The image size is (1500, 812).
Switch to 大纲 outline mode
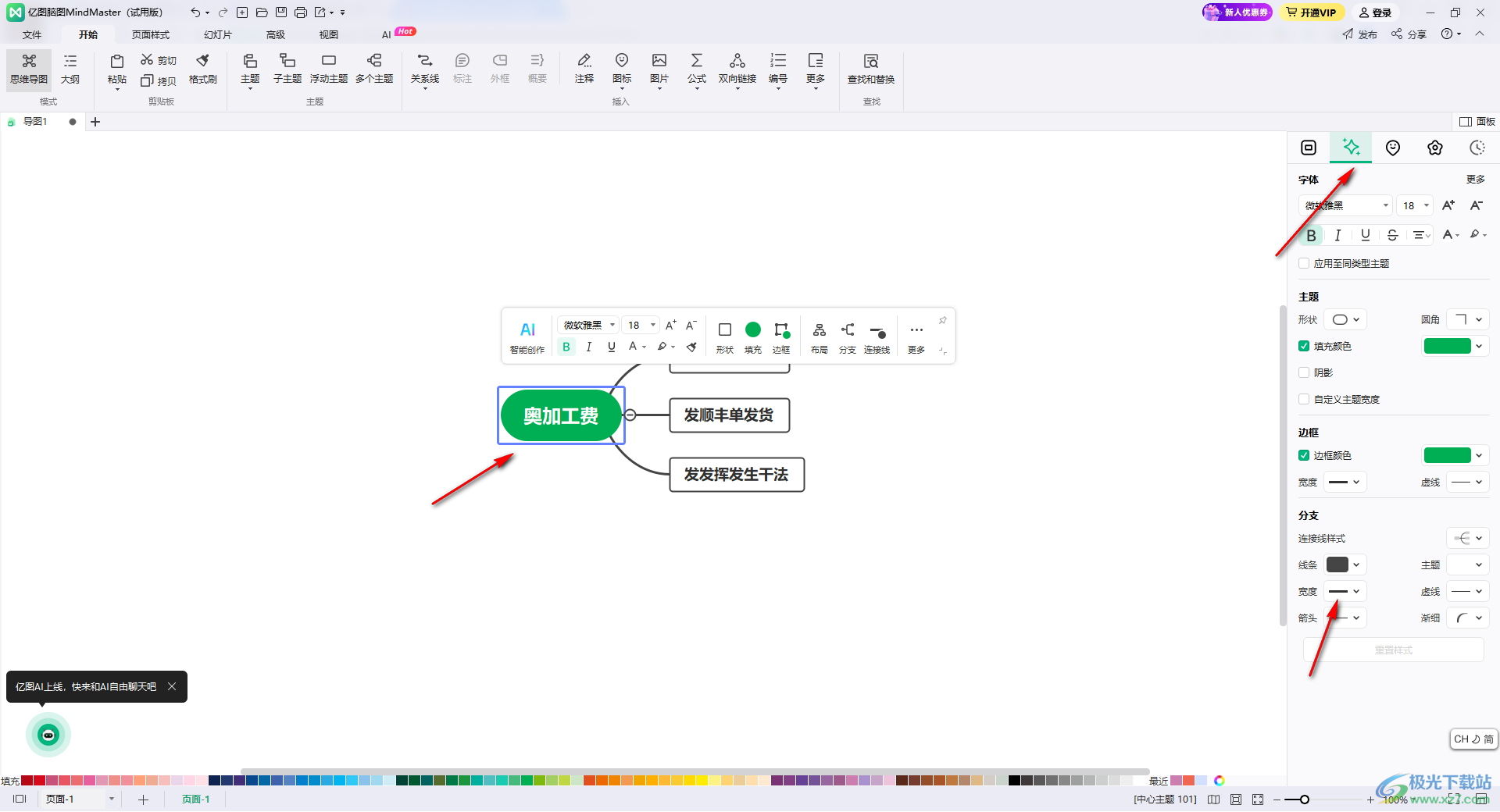coord(70,69)
